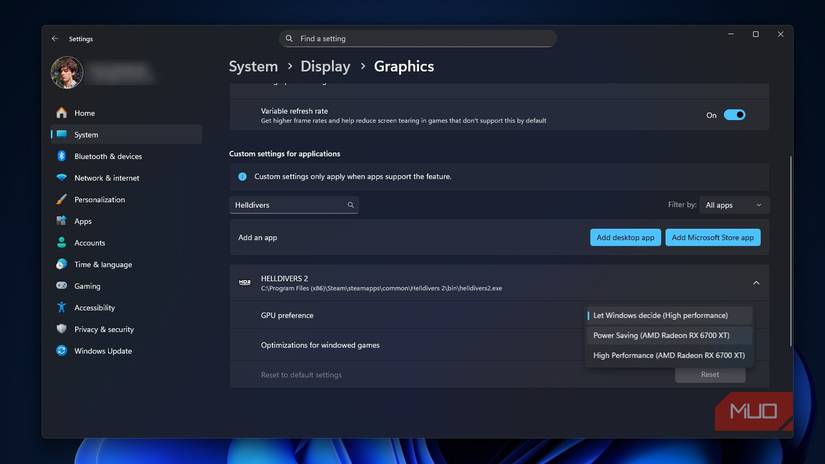Open Privacy & security section
The height and width of the screenshot is (464, 825).
126,329
